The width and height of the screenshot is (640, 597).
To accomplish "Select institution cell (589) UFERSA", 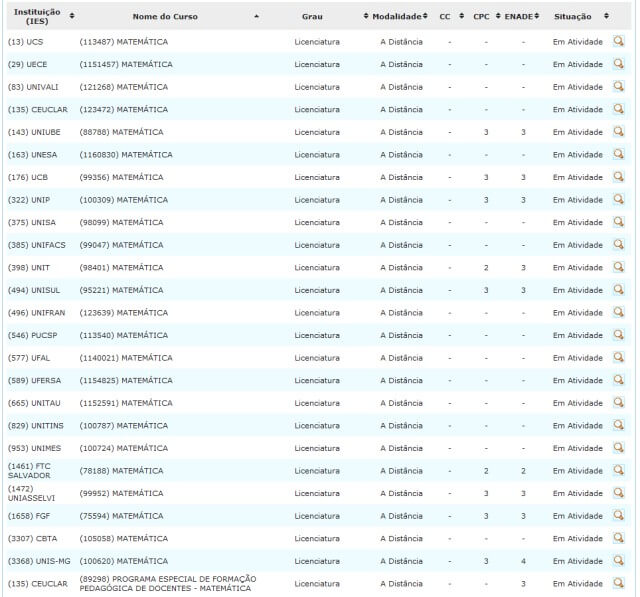I will pyautogui.click(x=34, y=381).
